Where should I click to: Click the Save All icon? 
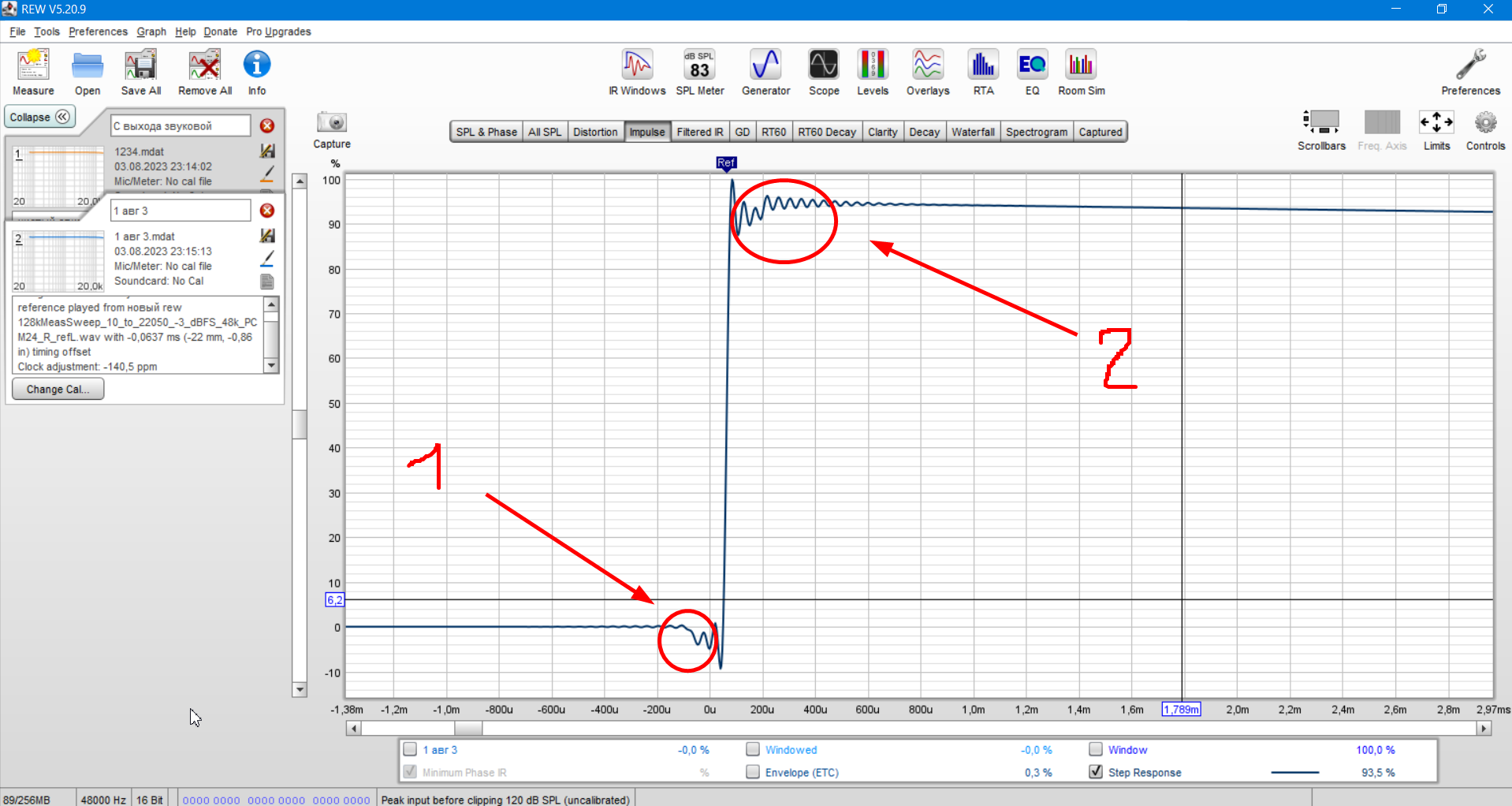141,65
